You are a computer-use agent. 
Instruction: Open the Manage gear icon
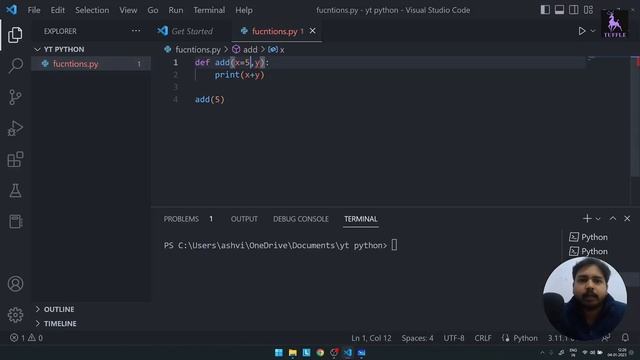coord(15,315)
